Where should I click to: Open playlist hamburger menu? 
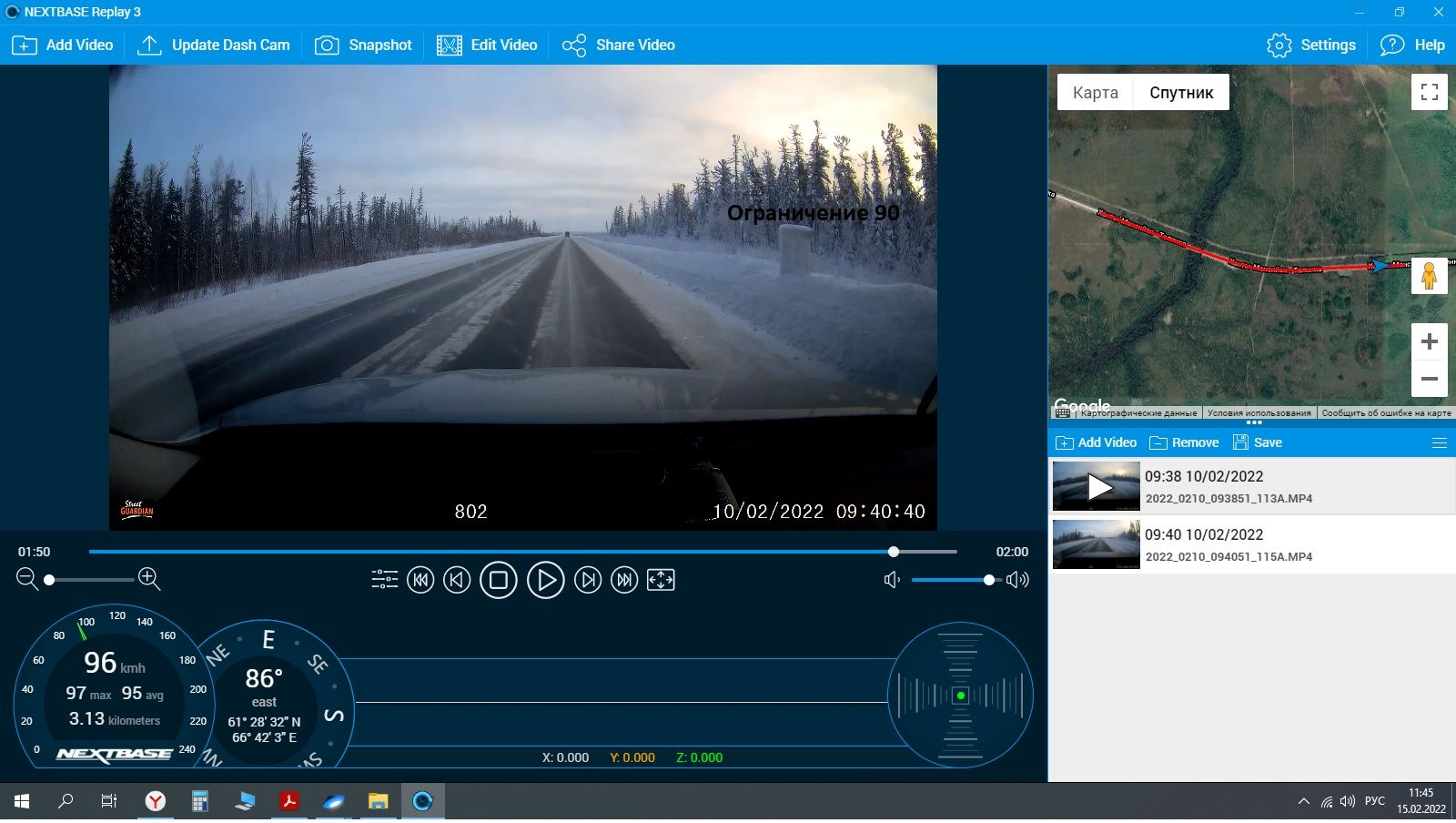1439,443
